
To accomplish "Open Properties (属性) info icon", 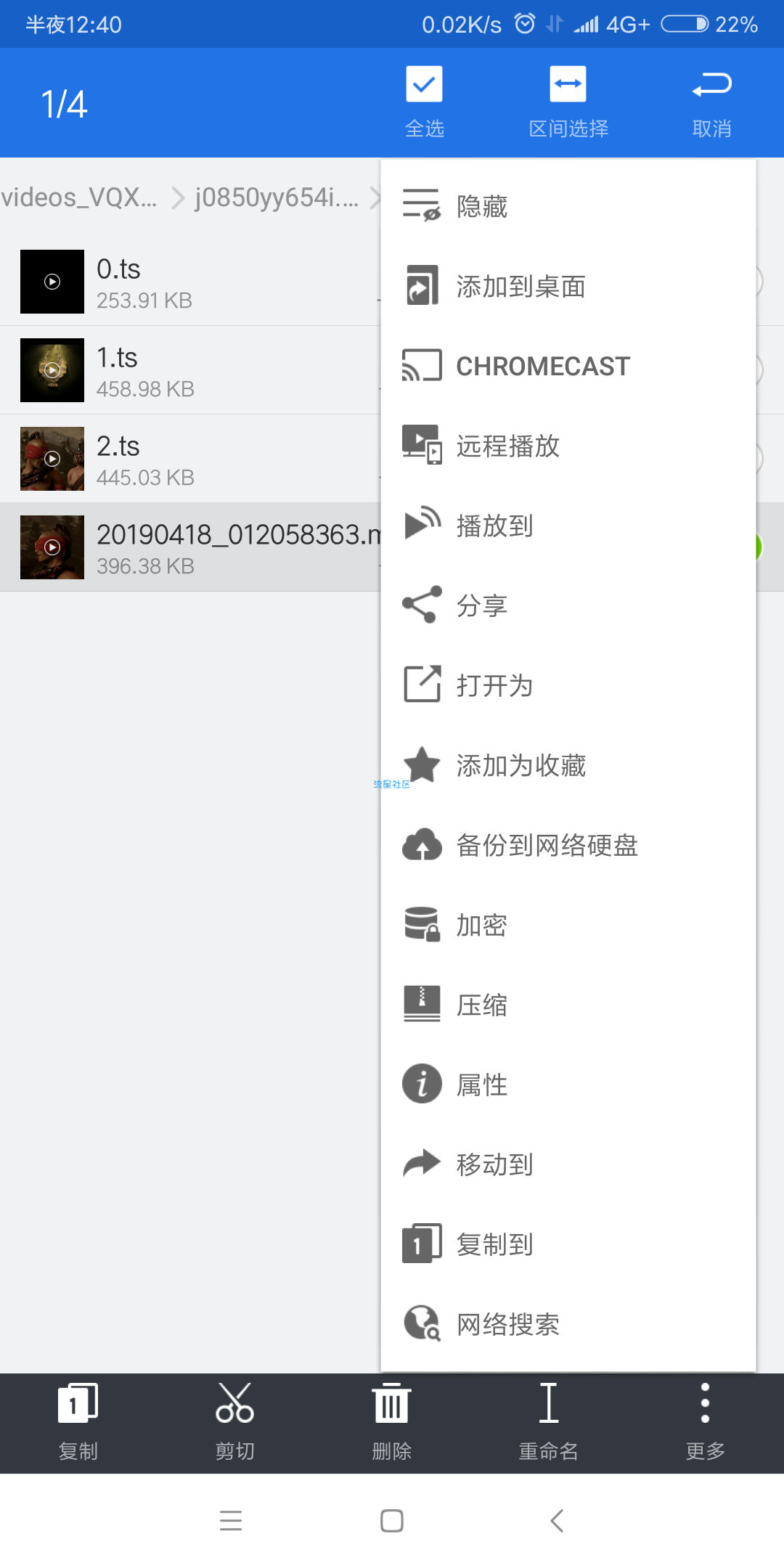I will coord(422,1084).
